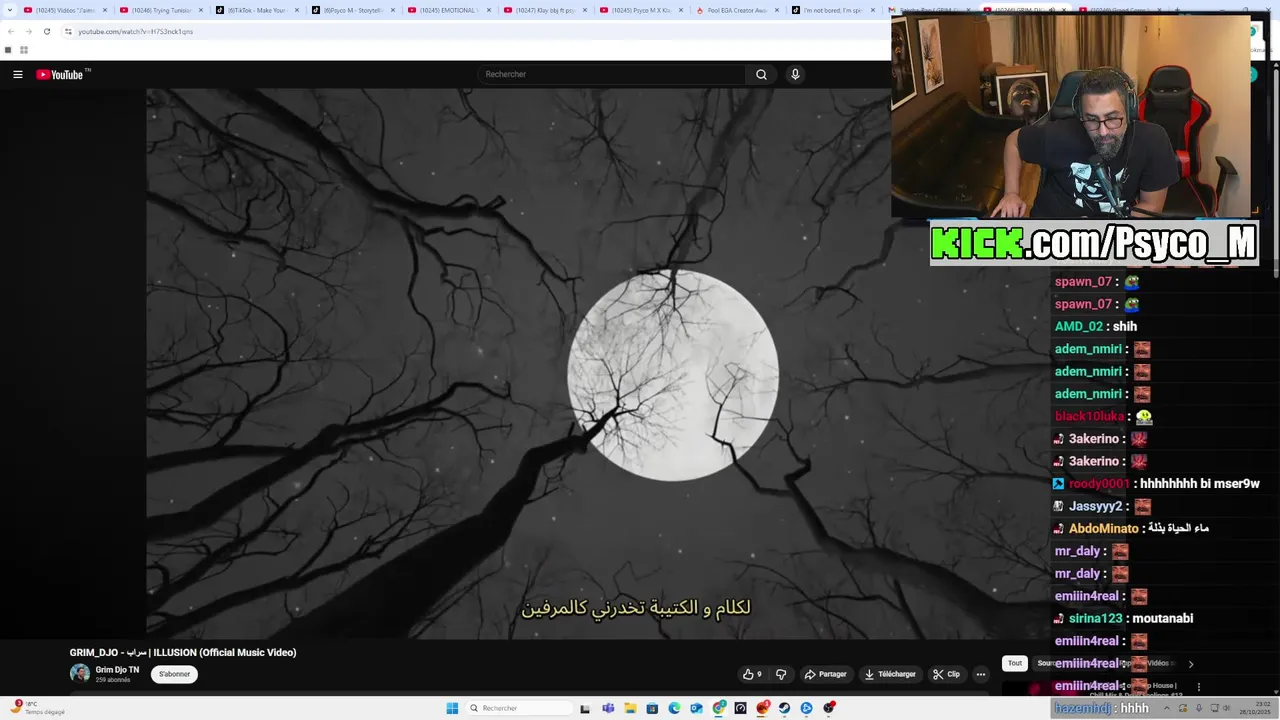Click chat user name "sirina123"
Image resolution: width=1280 pixels, height=720 pixels.
coord(1096,618)
